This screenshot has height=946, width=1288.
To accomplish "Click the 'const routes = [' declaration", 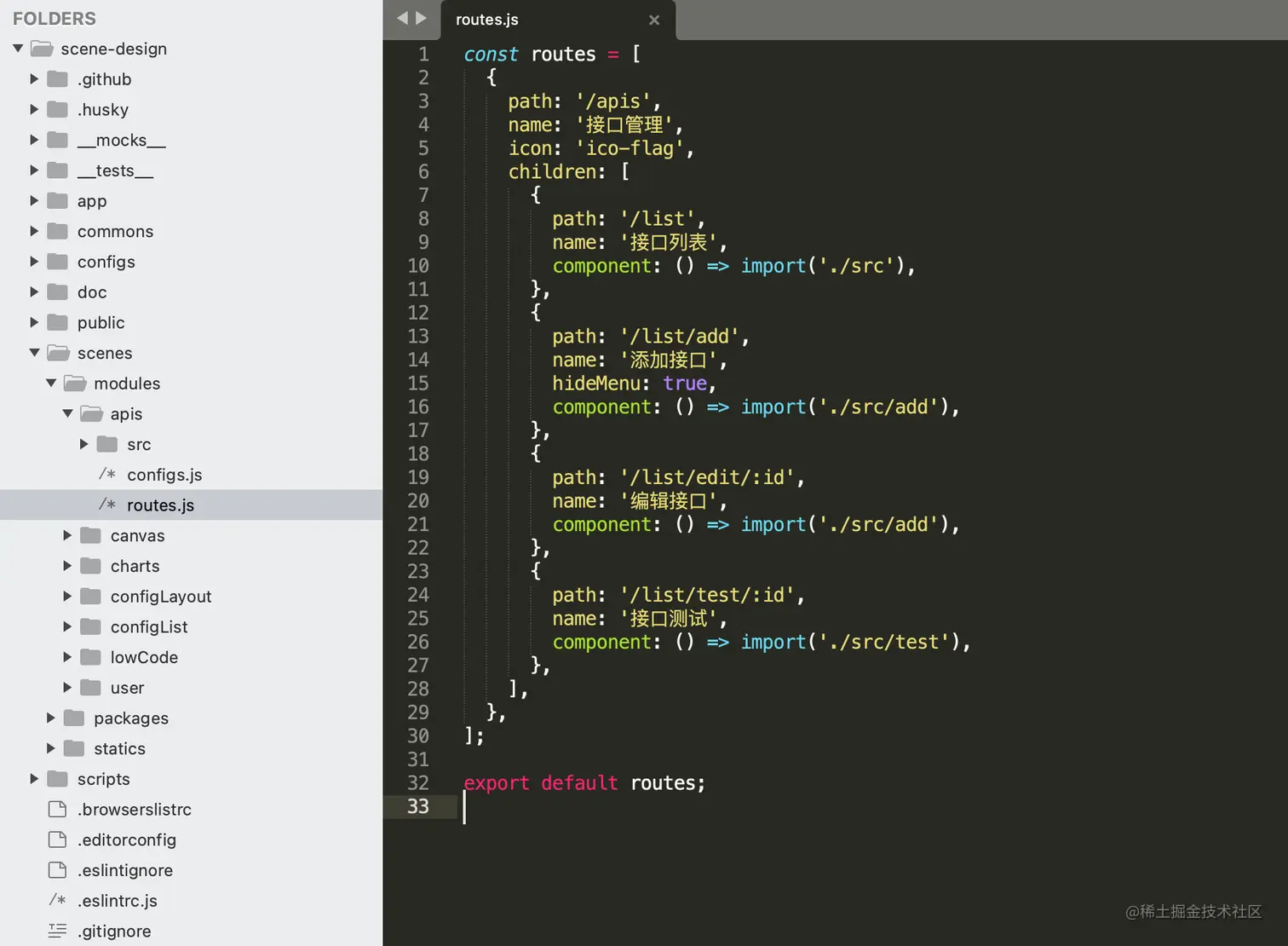I will click(x=552, y=55).
